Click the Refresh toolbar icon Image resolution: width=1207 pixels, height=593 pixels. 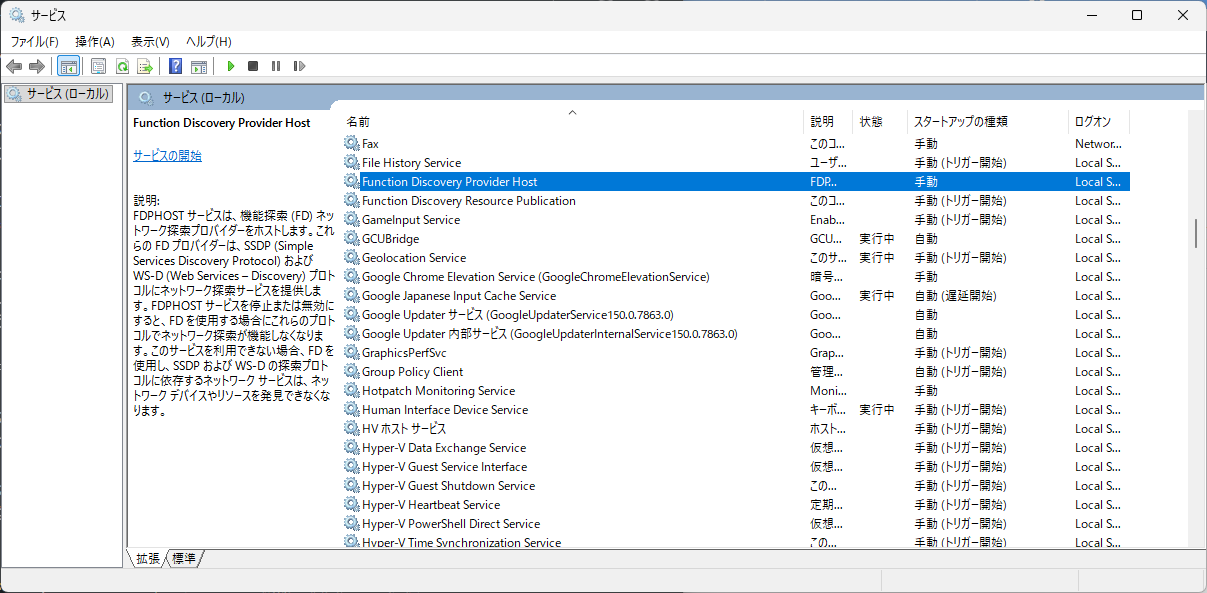tap(122, 66)
